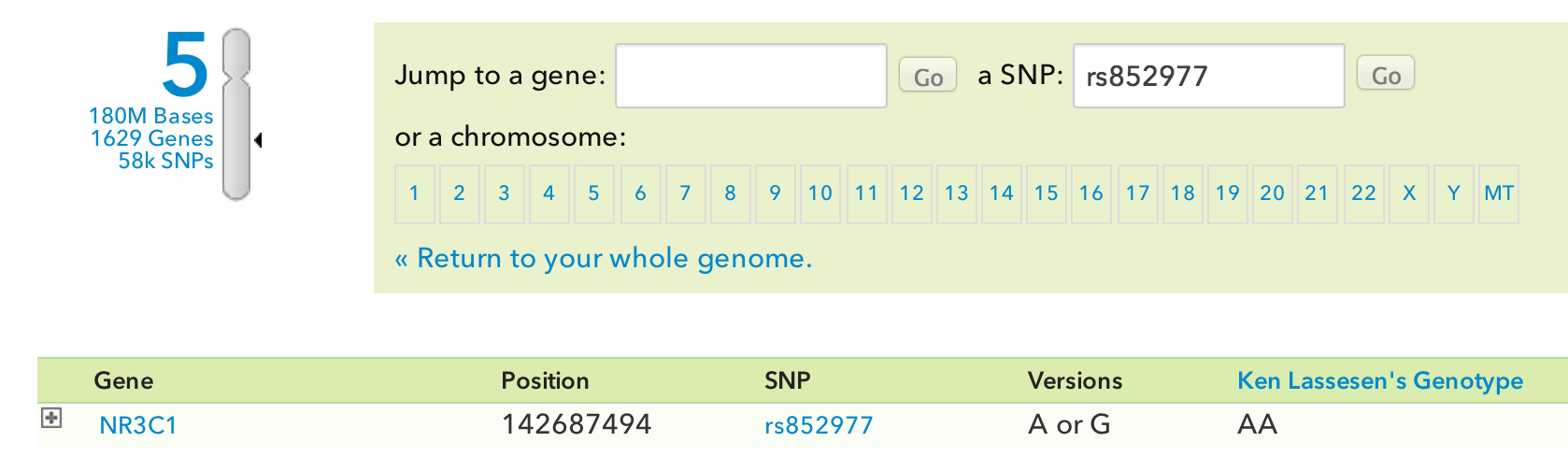Open the rs852977 SNP link in table
Viewport: 1568px width, 456px height.
[x=819, y=425]
